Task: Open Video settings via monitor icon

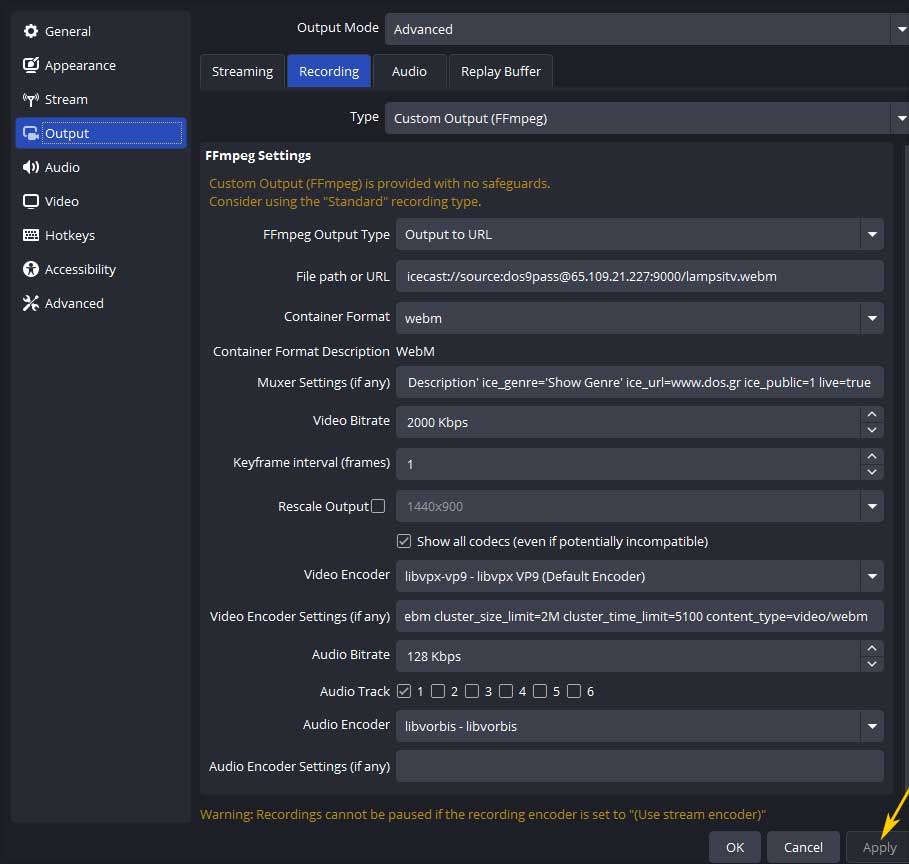Action: tap(31, 201)
